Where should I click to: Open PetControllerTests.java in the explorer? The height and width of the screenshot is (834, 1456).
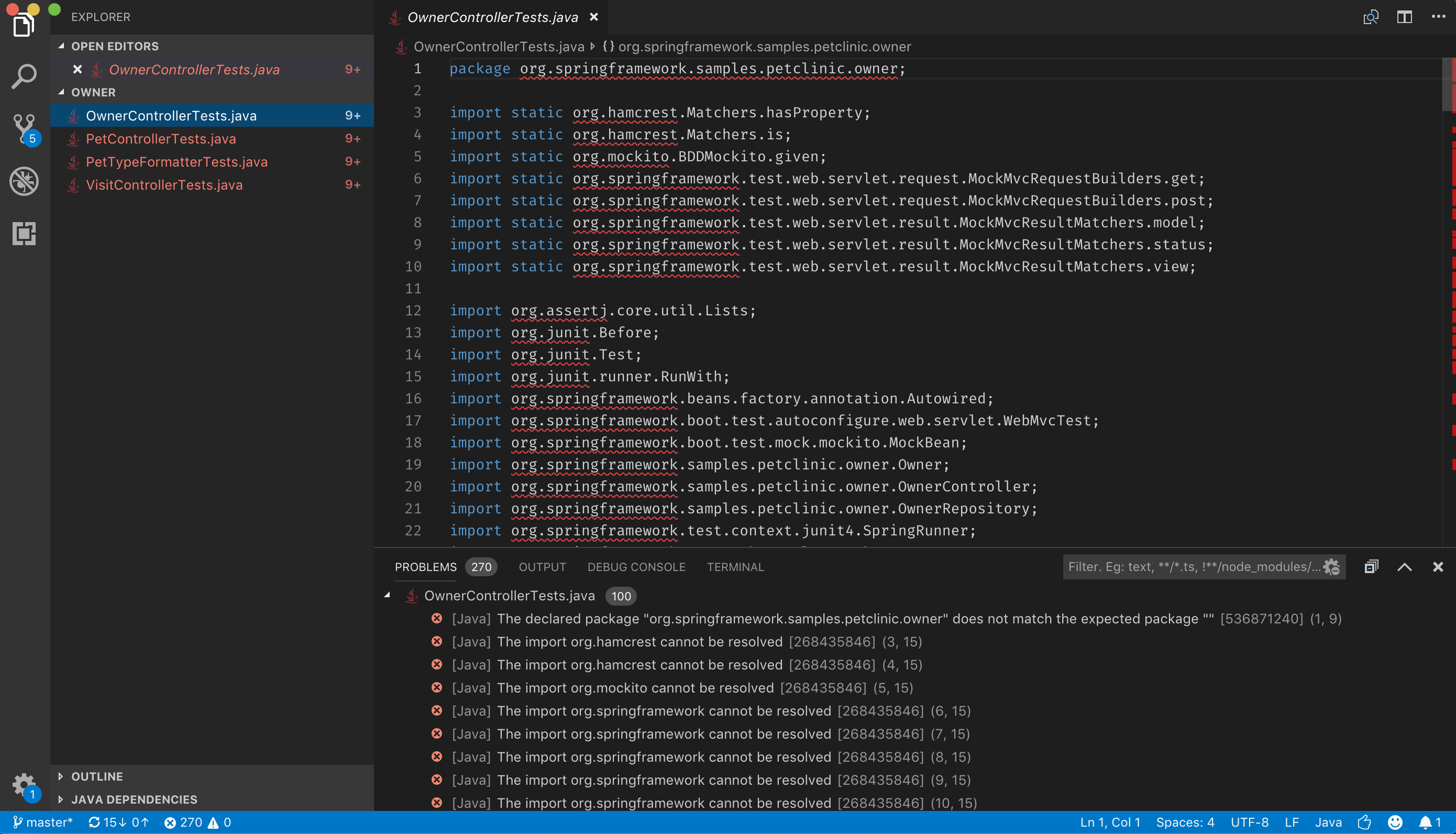coord(160,139)
